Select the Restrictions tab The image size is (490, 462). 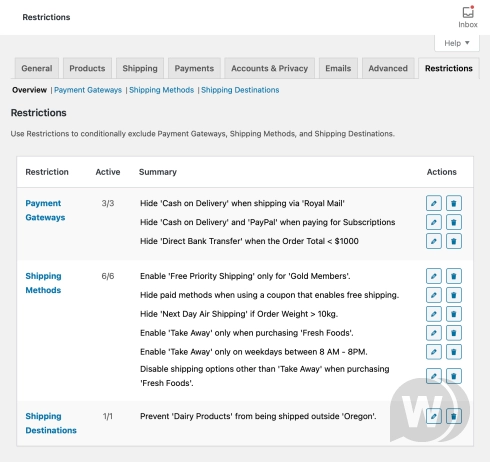[x=449, y=68]
